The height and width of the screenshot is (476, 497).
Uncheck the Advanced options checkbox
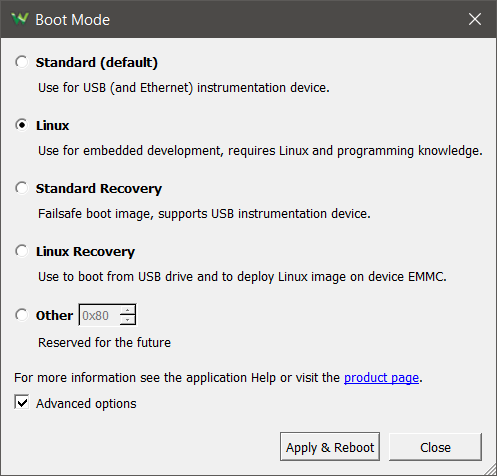tap(22, 403)
